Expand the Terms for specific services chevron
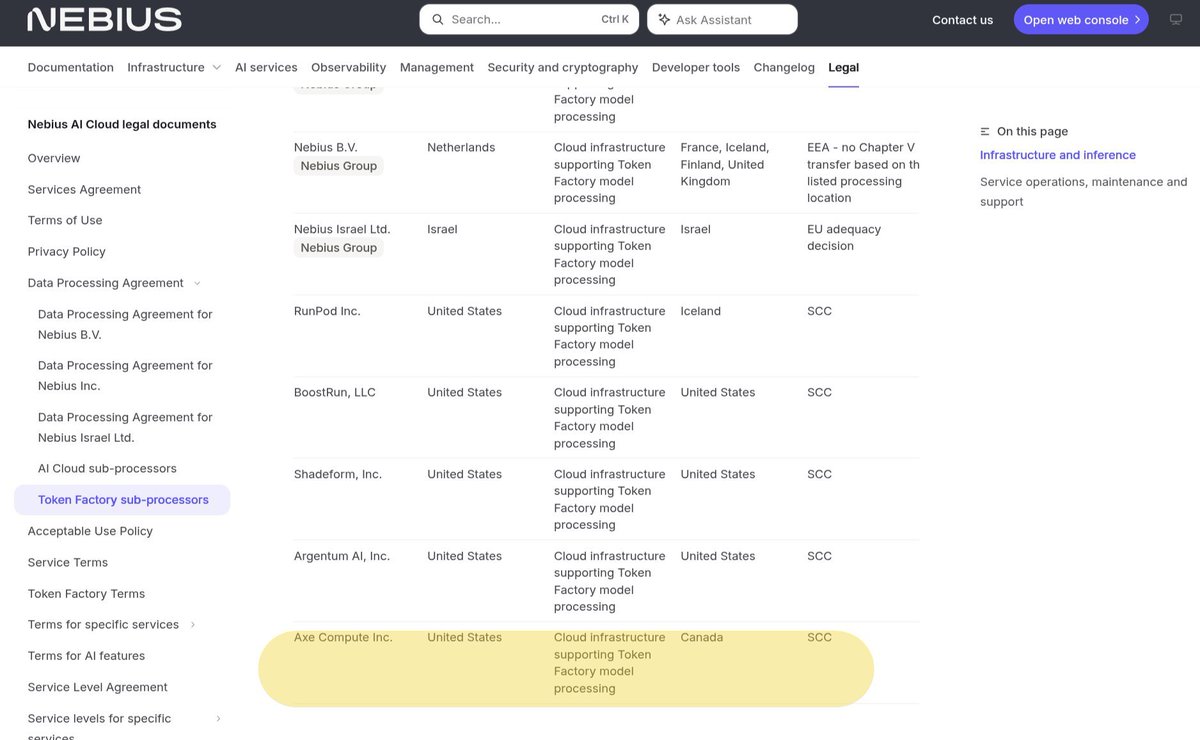1200x740 pixels. coord(193,625)
